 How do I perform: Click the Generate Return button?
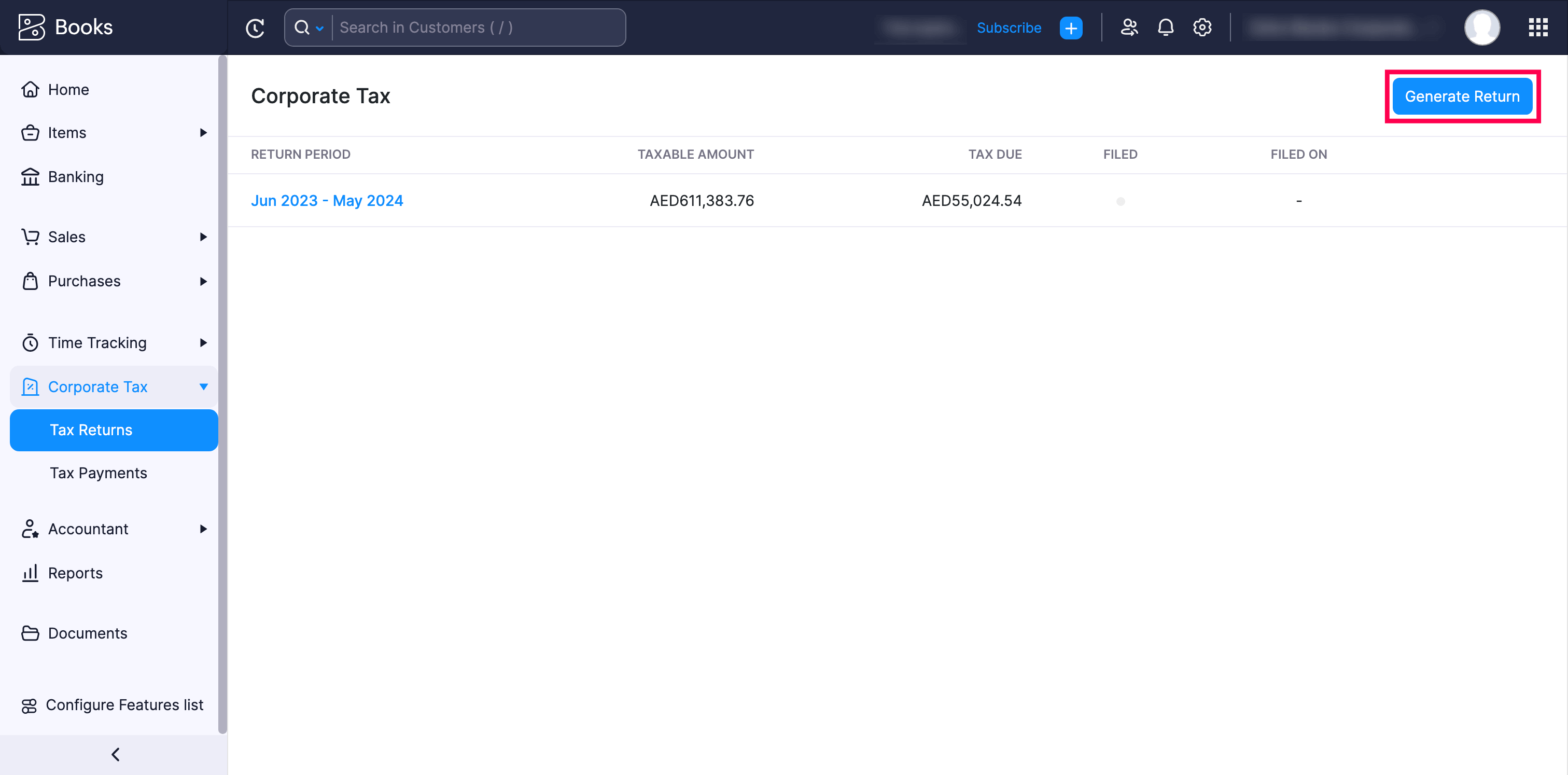click(1462, 96)
